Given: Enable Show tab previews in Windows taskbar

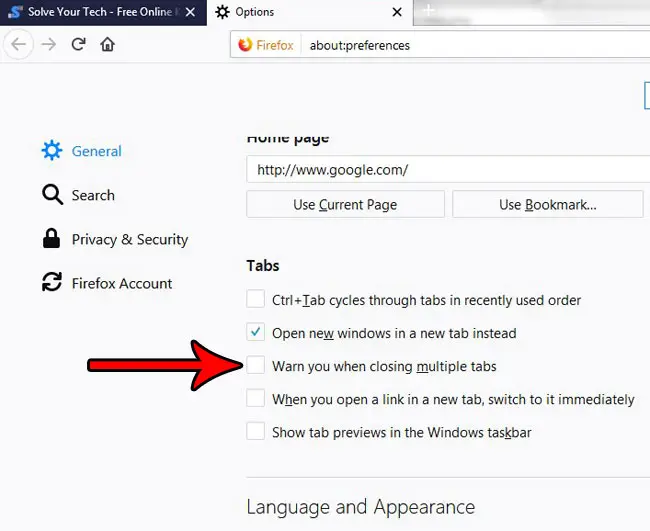Looking at the screenshot, I should tap(256, 432).
